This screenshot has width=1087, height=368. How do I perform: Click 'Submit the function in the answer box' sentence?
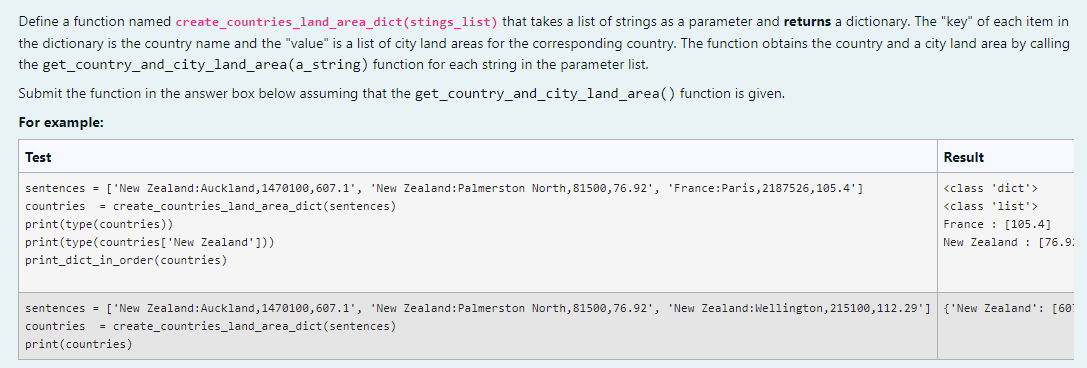pyautogui.click(x=402, y=94)
